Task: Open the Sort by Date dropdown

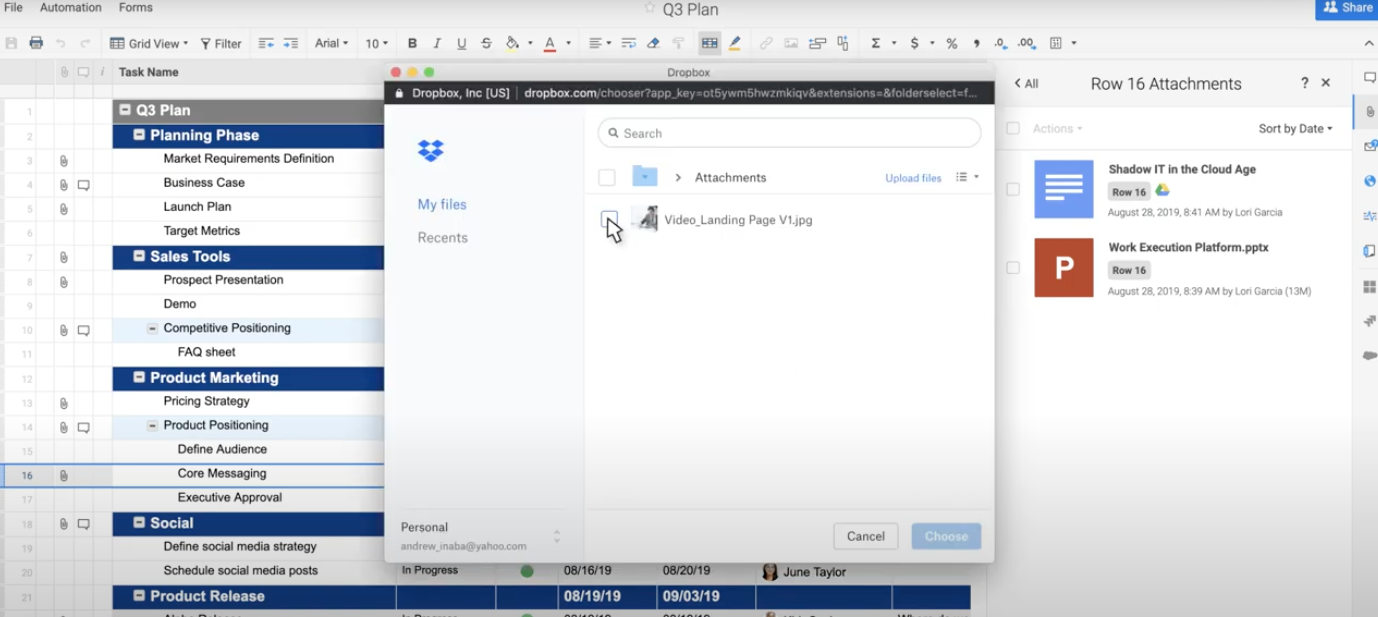Action: [1295, 129]
